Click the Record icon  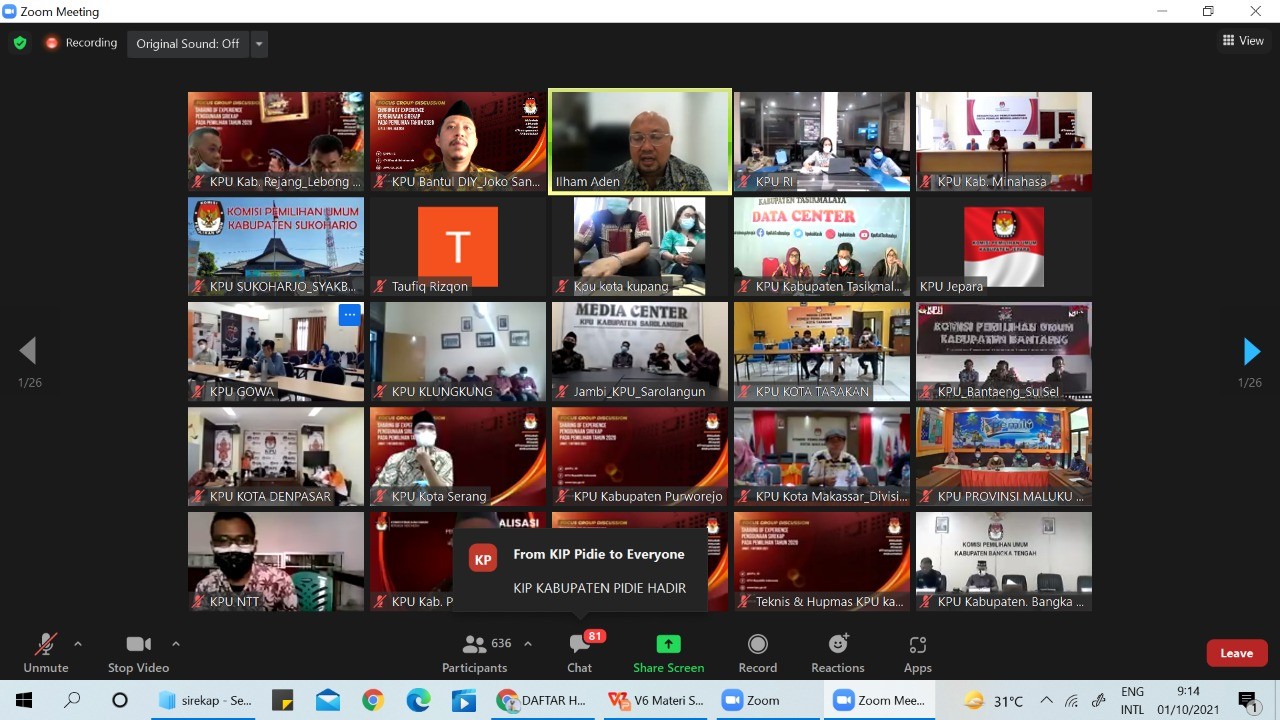[x=757, y=653]
